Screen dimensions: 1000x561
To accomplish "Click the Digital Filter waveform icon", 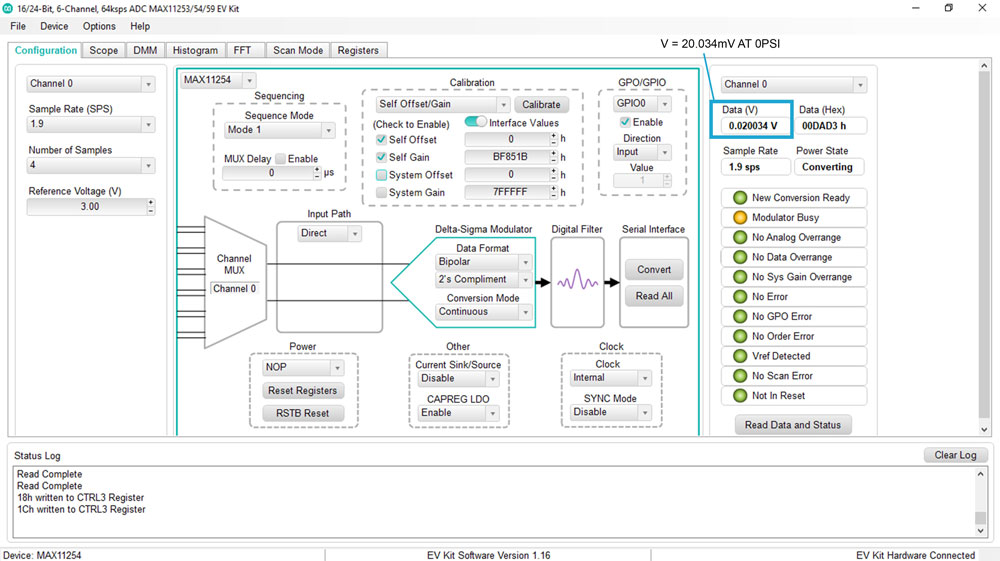I will coord(577,282).
